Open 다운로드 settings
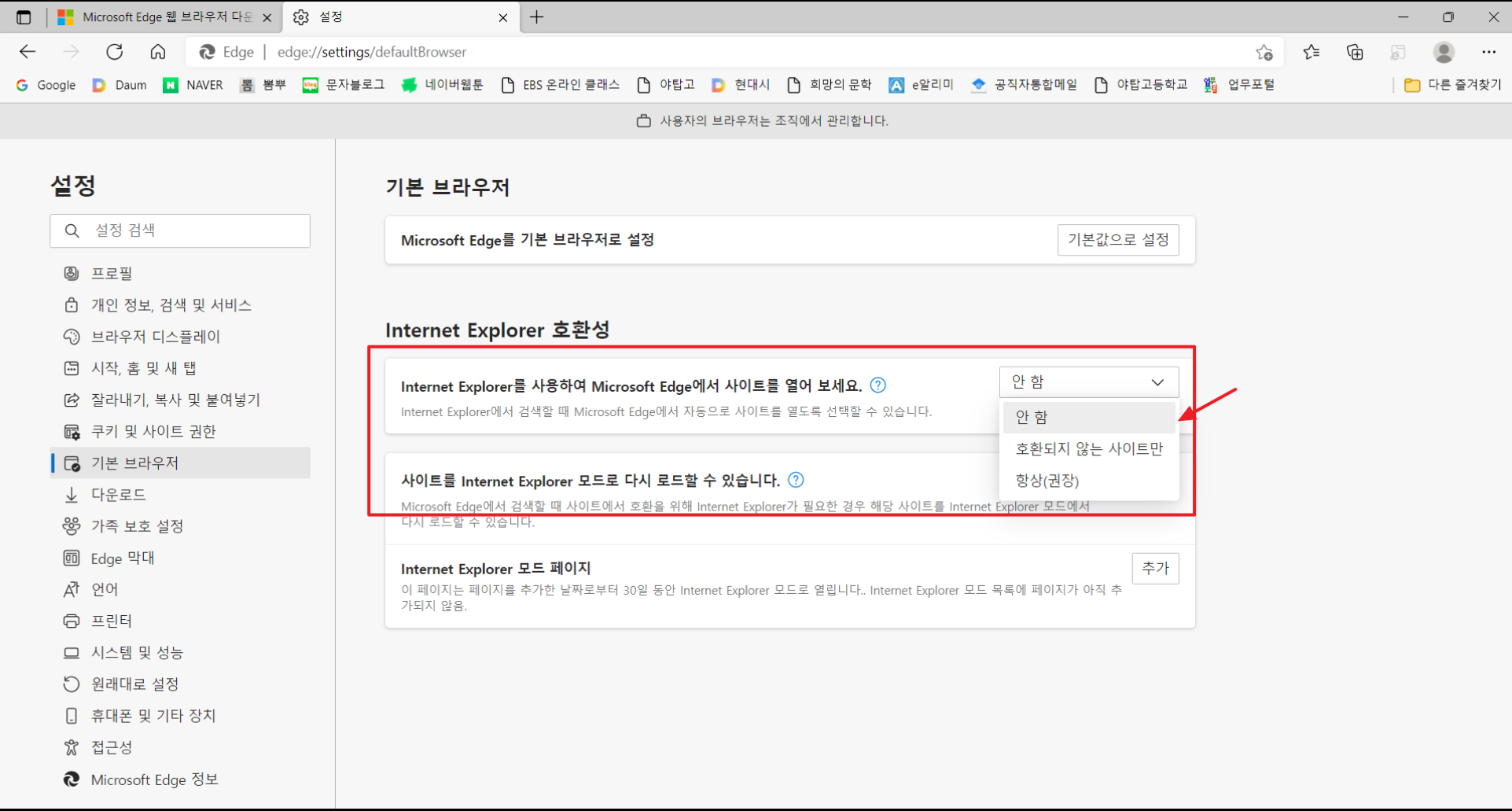The image size is (1512, 811). pyautogui.click(x=180, y=495)
